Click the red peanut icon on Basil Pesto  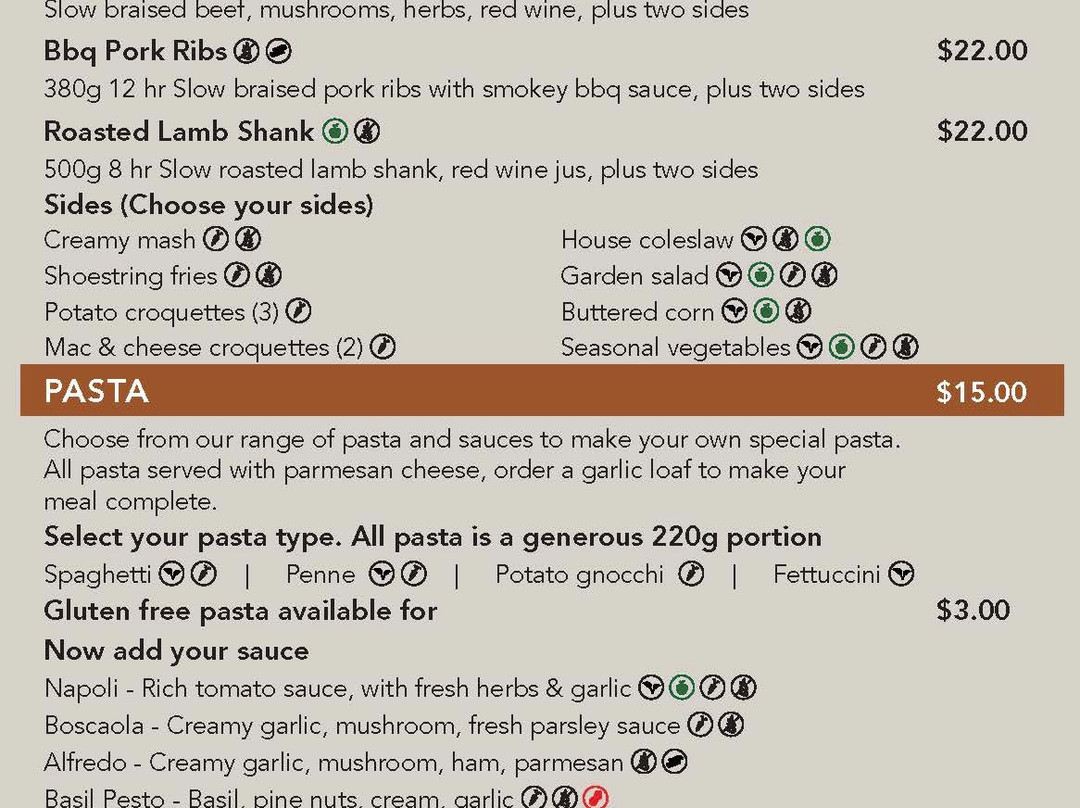(x=596, y=798)
